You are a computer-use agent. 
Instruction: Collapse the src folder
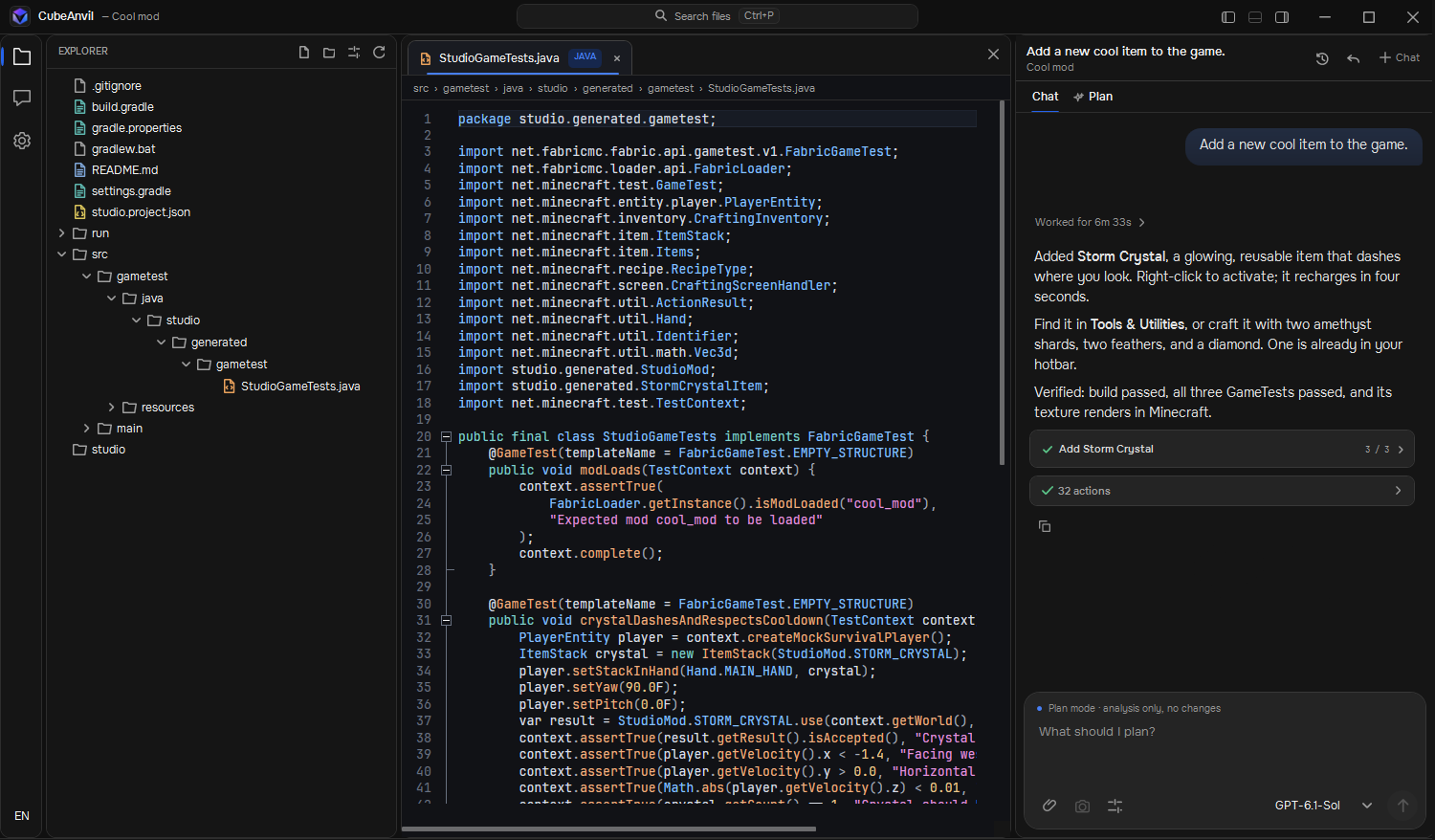click(x=62, y=254)
